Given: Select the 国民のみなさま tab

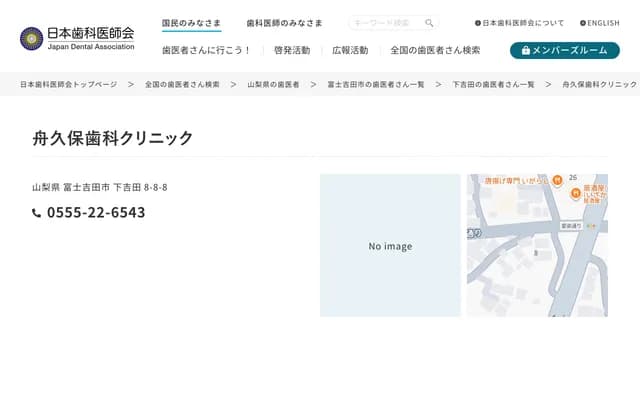Looking at the screenshot, I should coord(191,22).
